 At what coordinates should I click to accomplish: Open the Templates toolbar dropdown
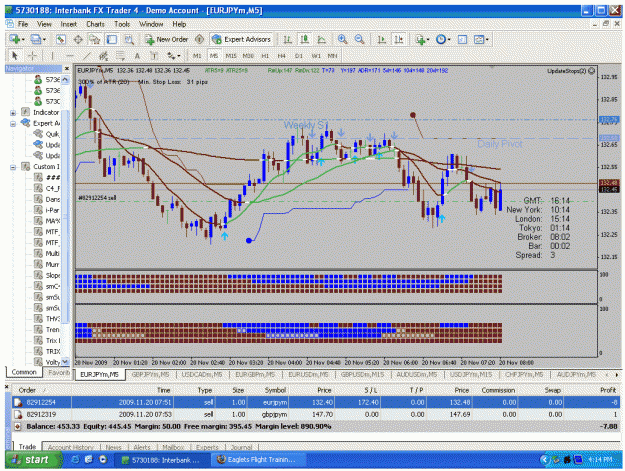tap(481, 39)
